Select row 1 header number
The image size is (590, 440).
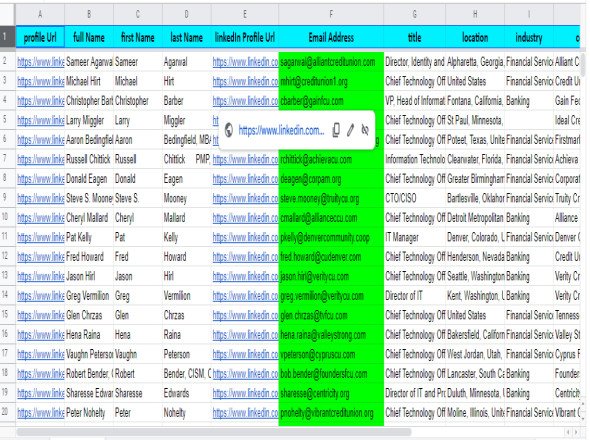coord(8,37)
